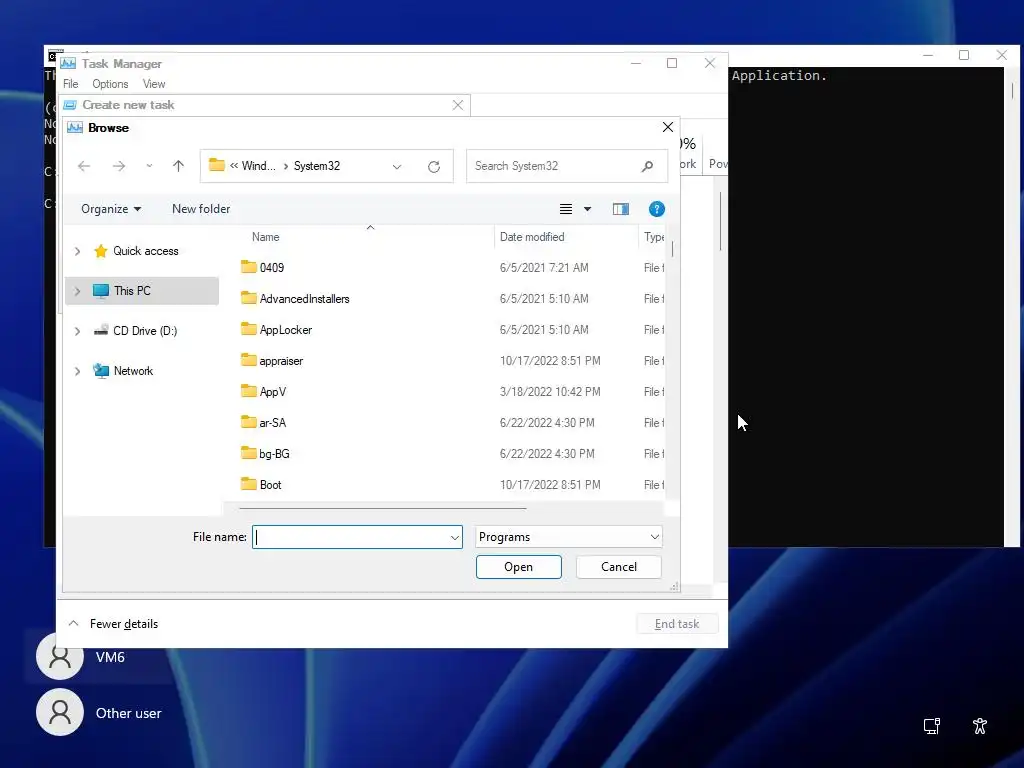Open Task Manager File menu
Image resolution: width=1024 pixels, height=768 pixels.
(x=71, y=84)
